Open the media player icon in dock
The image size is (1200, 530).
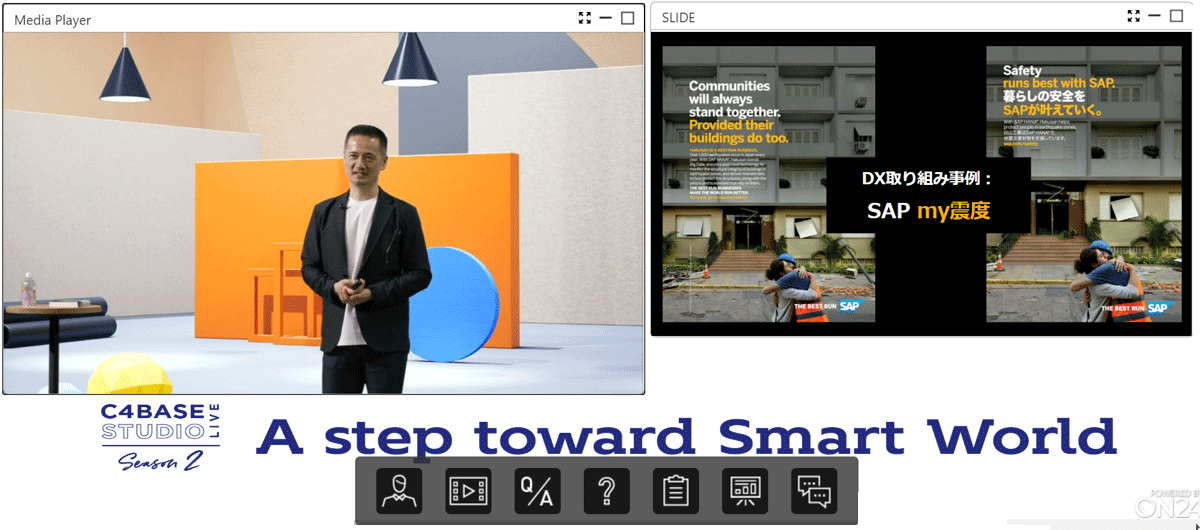[x=468, y=491]
